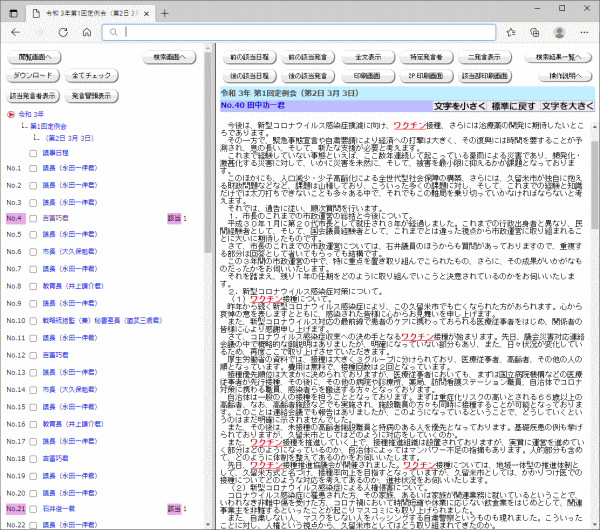
Task: Open No.2 議長（永田一伴君） link
Action: pos(70,185)
